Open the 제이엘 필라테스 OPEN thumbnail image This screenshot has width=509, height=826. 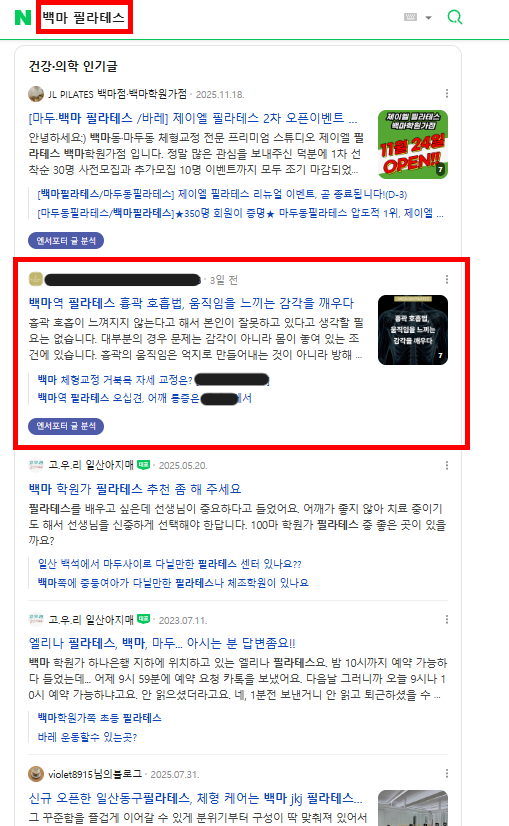coord(413,144)
